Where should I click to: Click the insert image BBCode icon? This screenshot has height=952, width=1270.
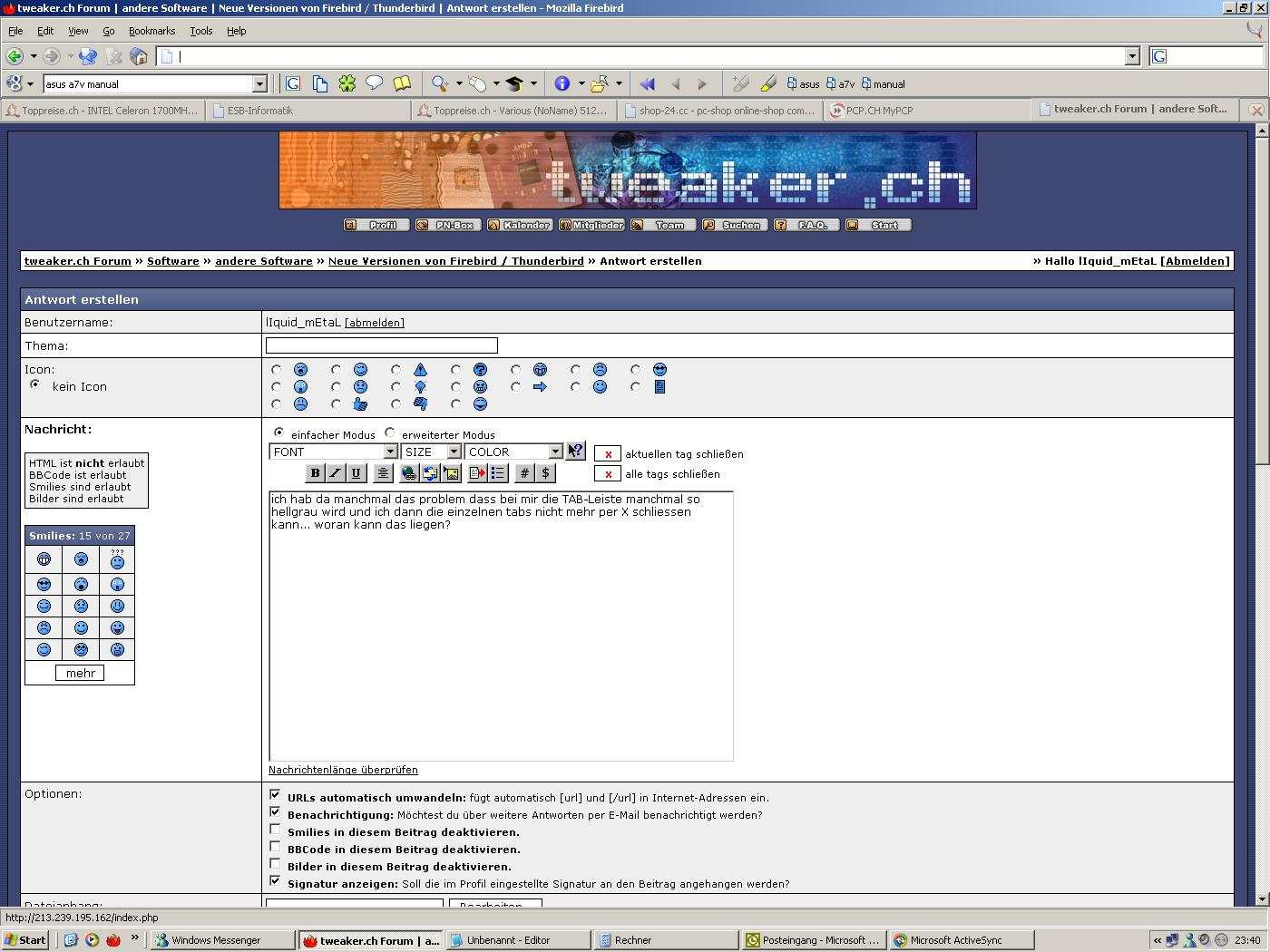click(x=452, y=473)
